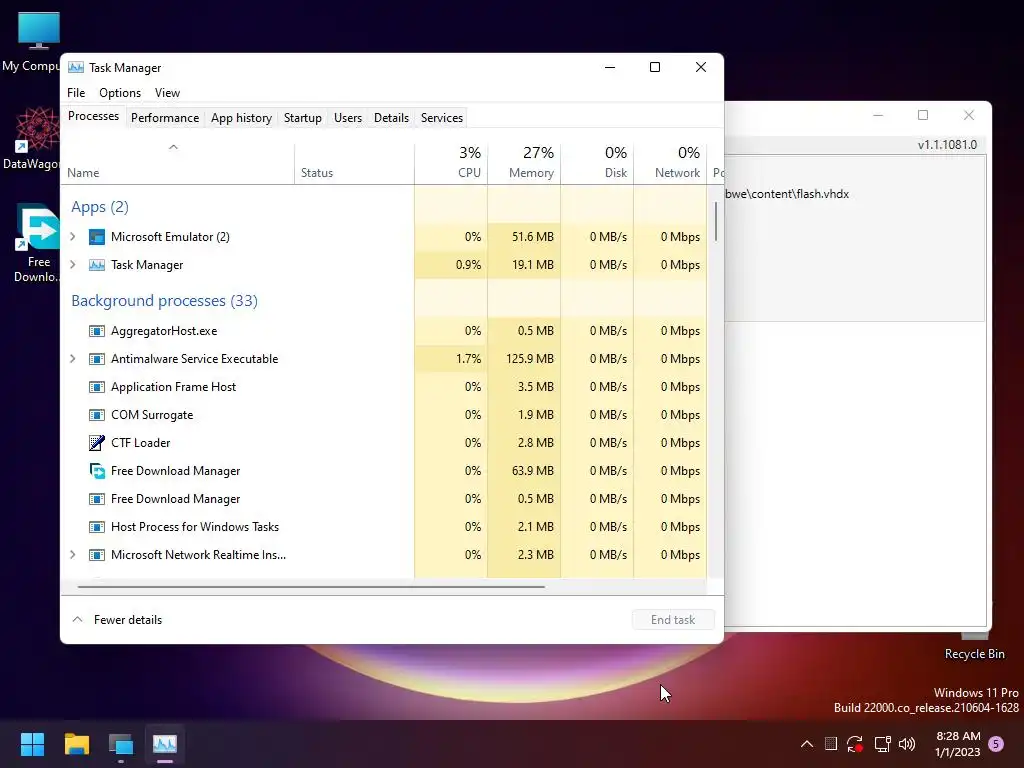Screen dimensions: 1024x768
Task: Click the horizontal scrollbar under process list
Action: (x=310, y=587)
